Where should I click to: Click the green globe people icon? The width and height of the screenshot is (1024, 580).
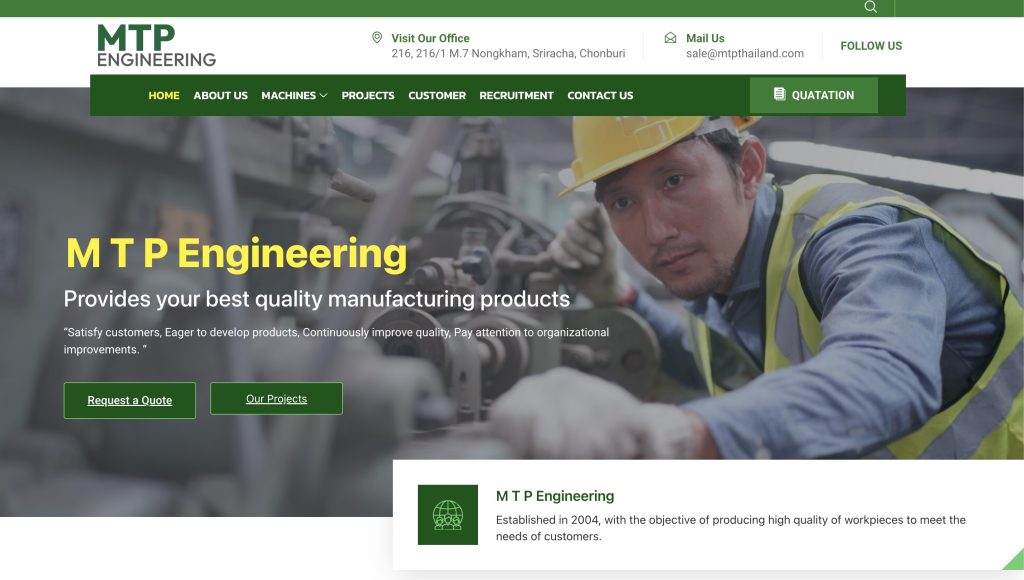coord(448,515)
